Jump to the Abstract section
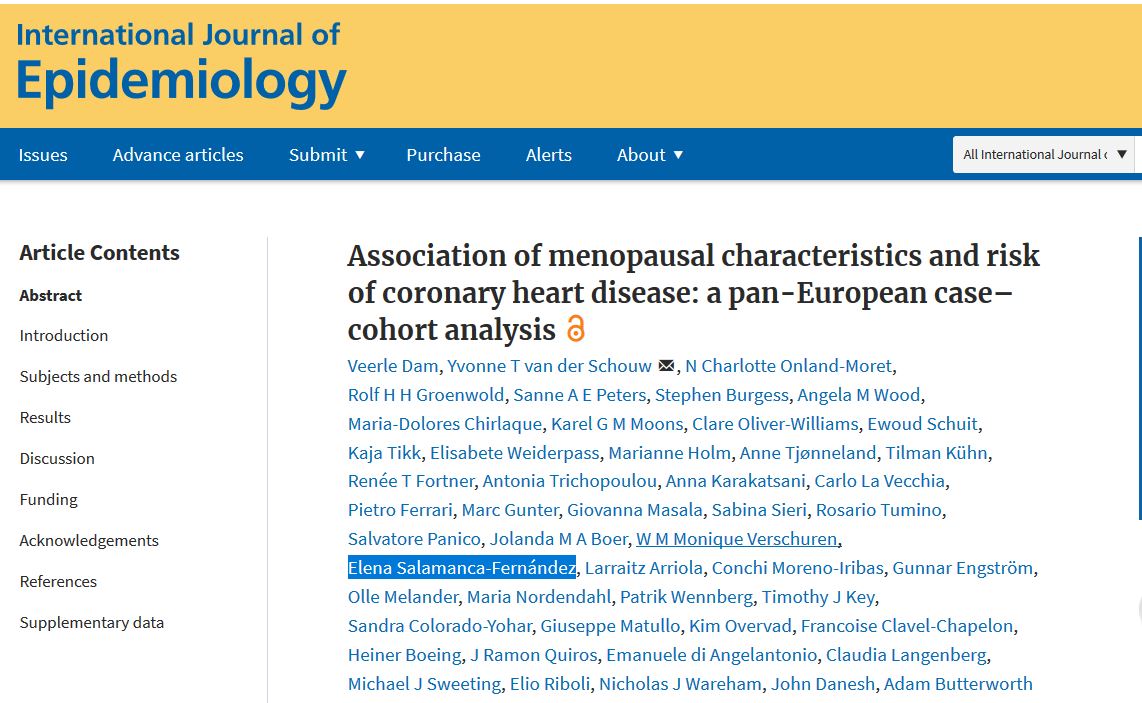Screen dimensions: 1142x703 pos(51,295)
